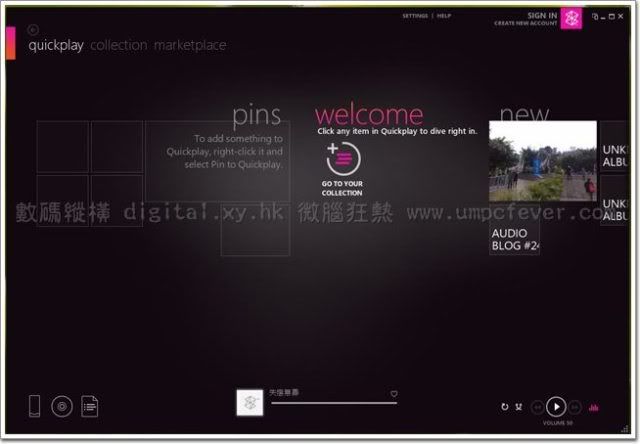The width and height of the screenshot is (640, 444).
Task: Open the marketplace tab
Action: coord(190,45)
